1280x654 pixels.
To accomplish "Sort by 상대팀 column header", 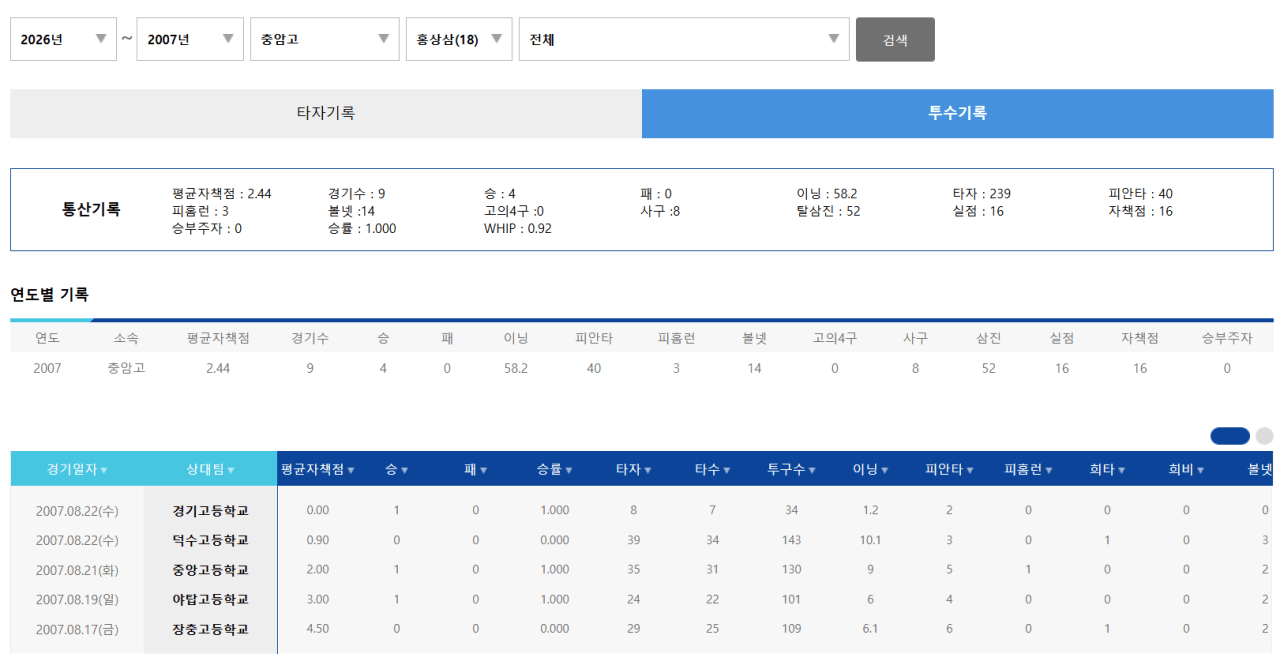I will point(211,469).
